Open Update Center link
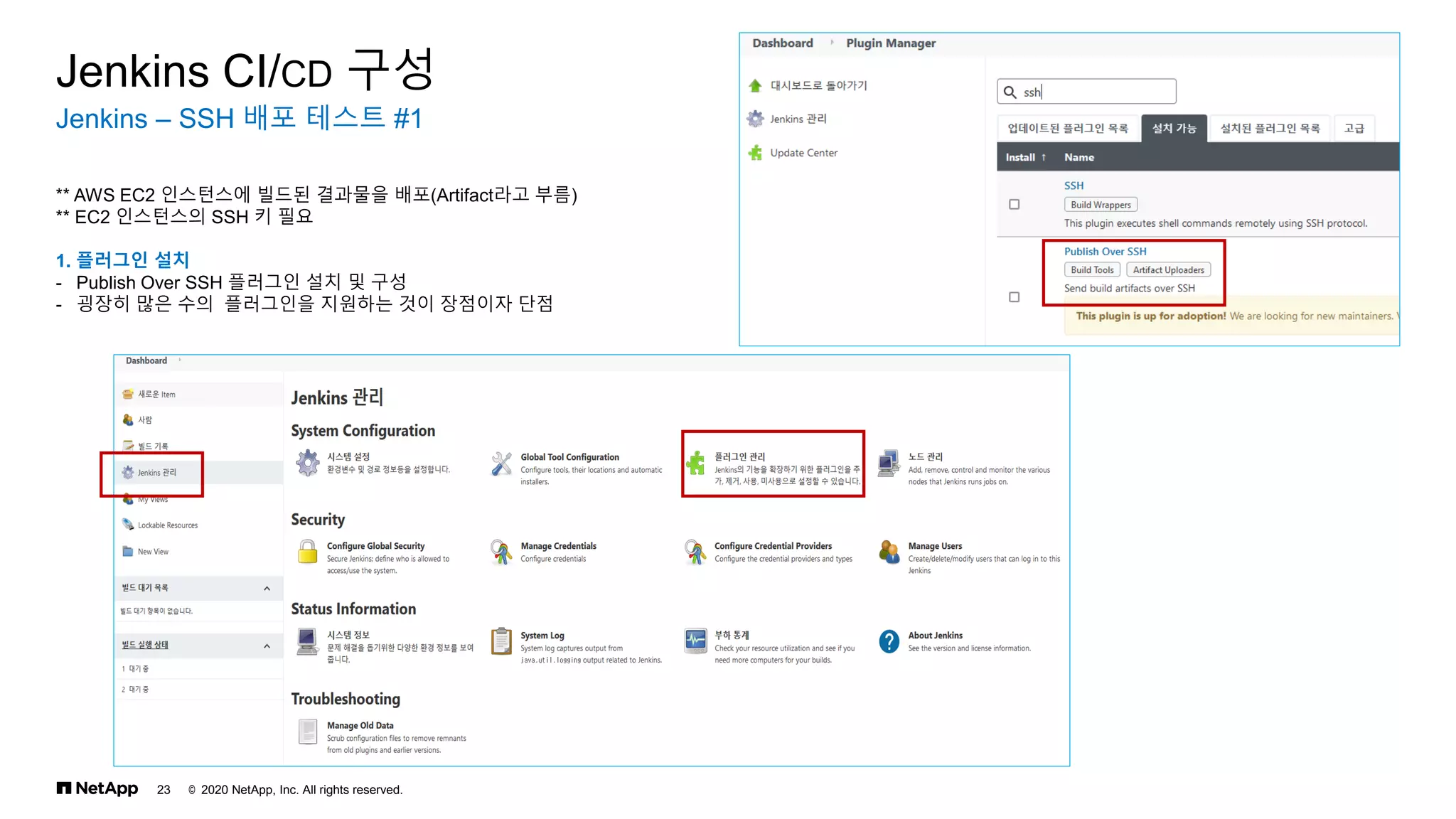The height and width of the screenshot is (819, 1456). (x=804, y=153)
